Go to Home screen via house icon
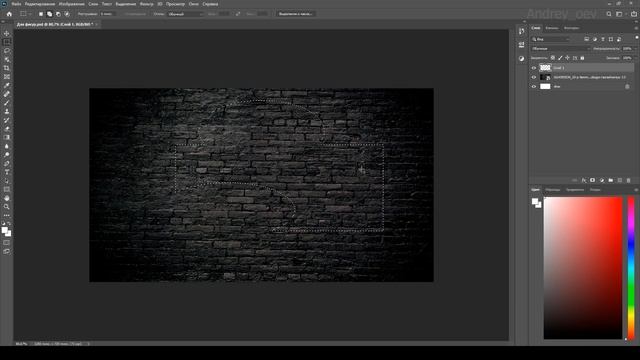Viewport: 640px width, 360px height. [x=9, y=13]
